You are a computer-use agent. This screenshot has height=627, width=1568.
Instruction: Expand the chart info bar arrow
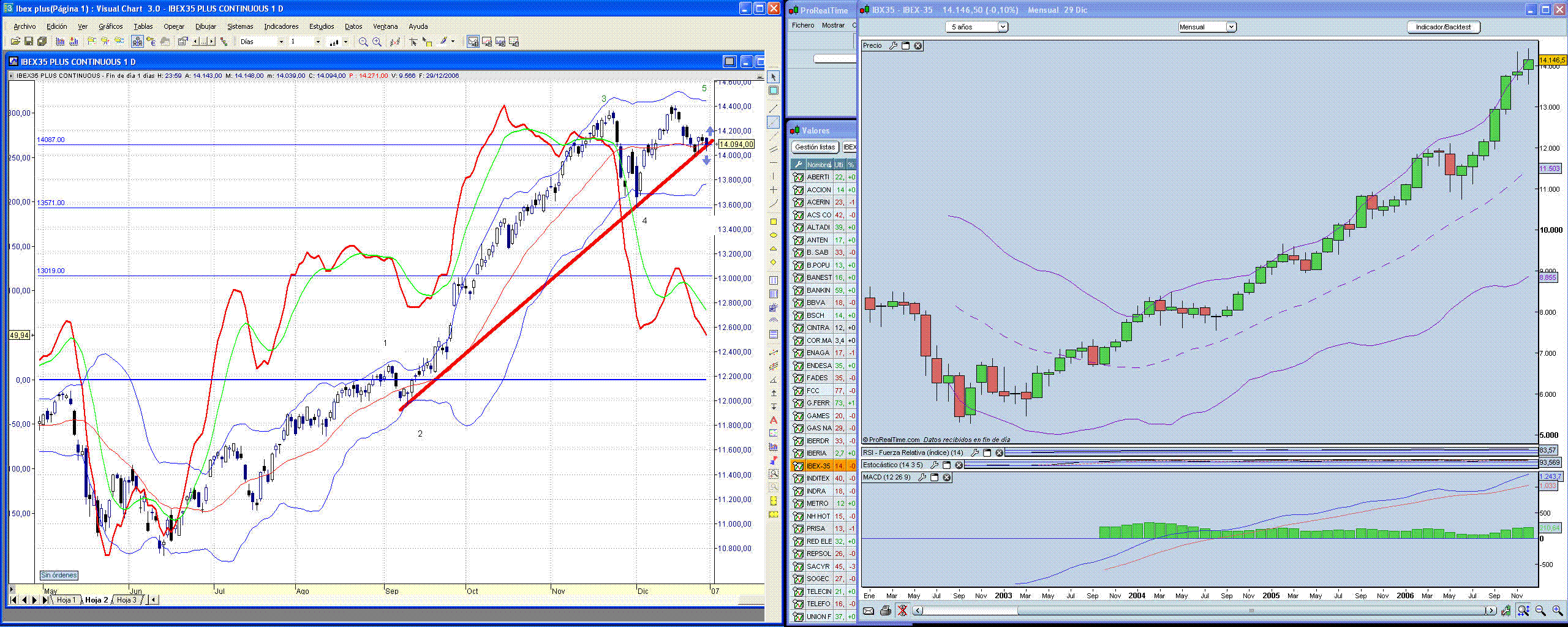tap(11, 76)
